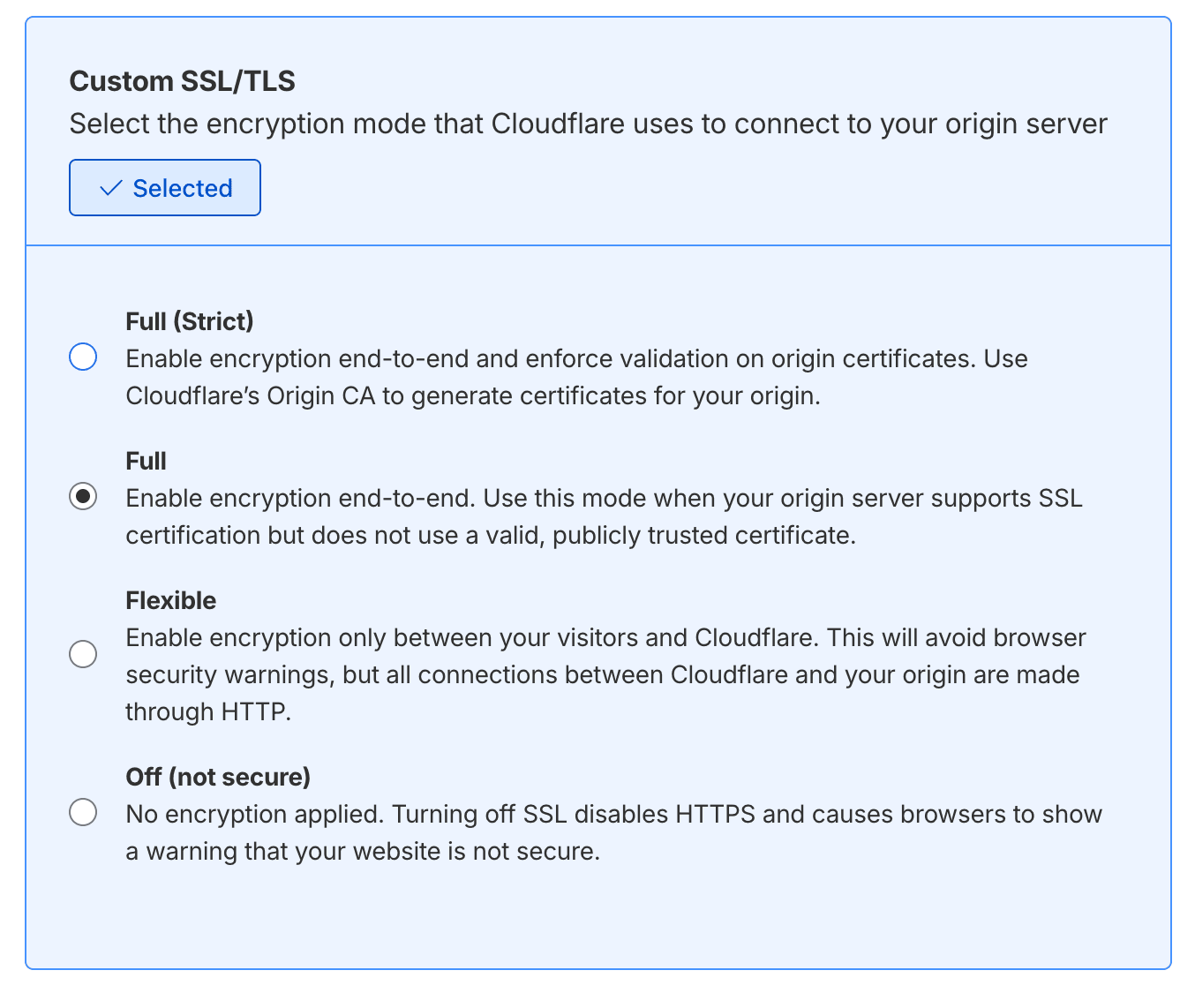This screenshot has width=1195, height=1008.
Task: Click the Full option label text
Action: pyautogui.click(x=146, y=461)
